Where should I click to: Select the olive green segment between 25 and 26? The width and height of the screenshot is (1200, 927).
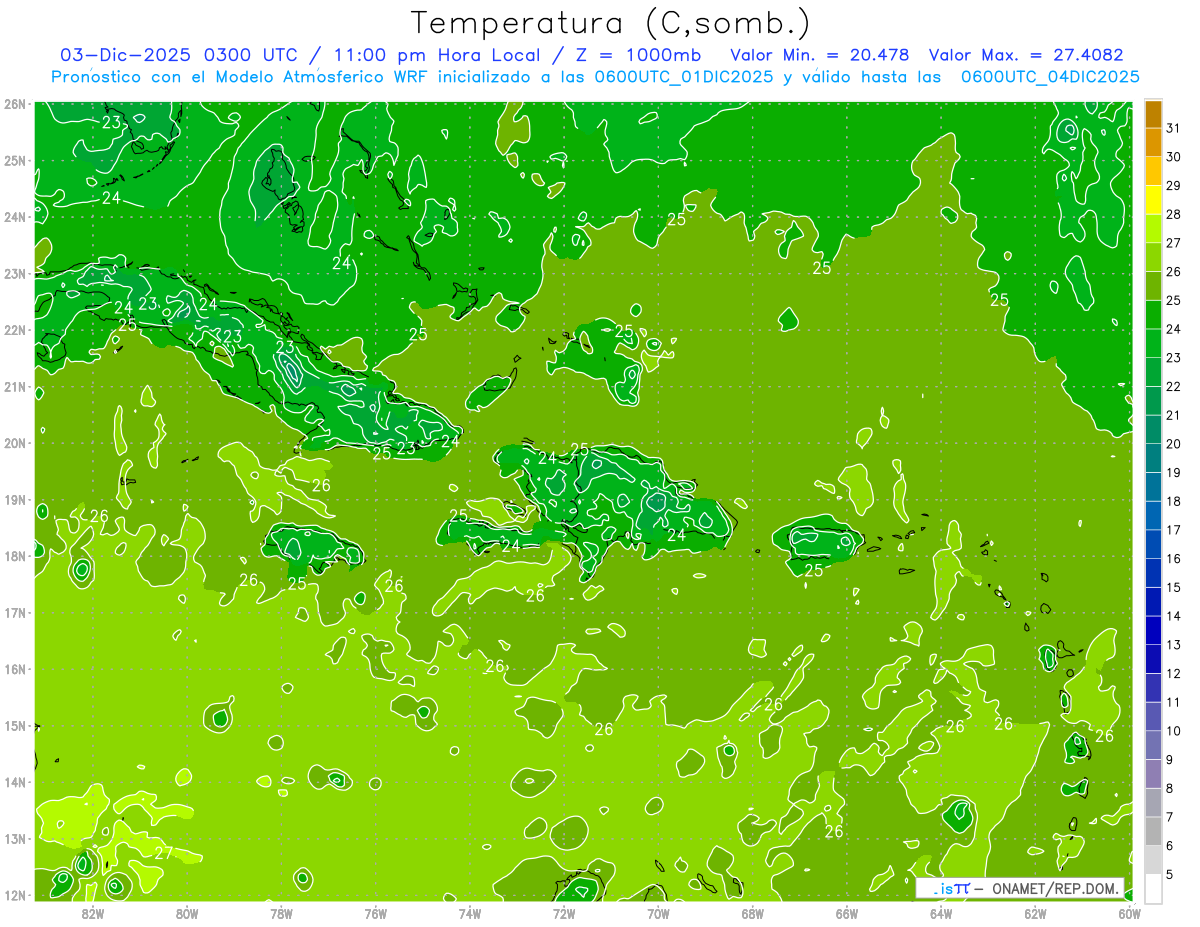[x=1153, y=286]
